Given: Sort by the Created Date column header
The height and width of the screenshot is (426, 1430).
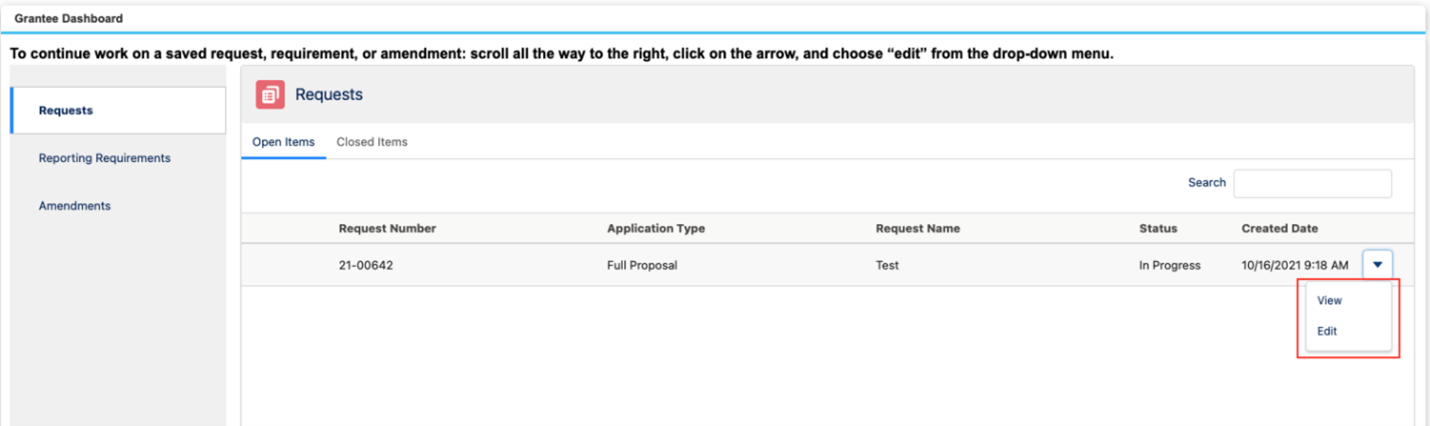Looking at the screenshot, I should [1279, 229].
